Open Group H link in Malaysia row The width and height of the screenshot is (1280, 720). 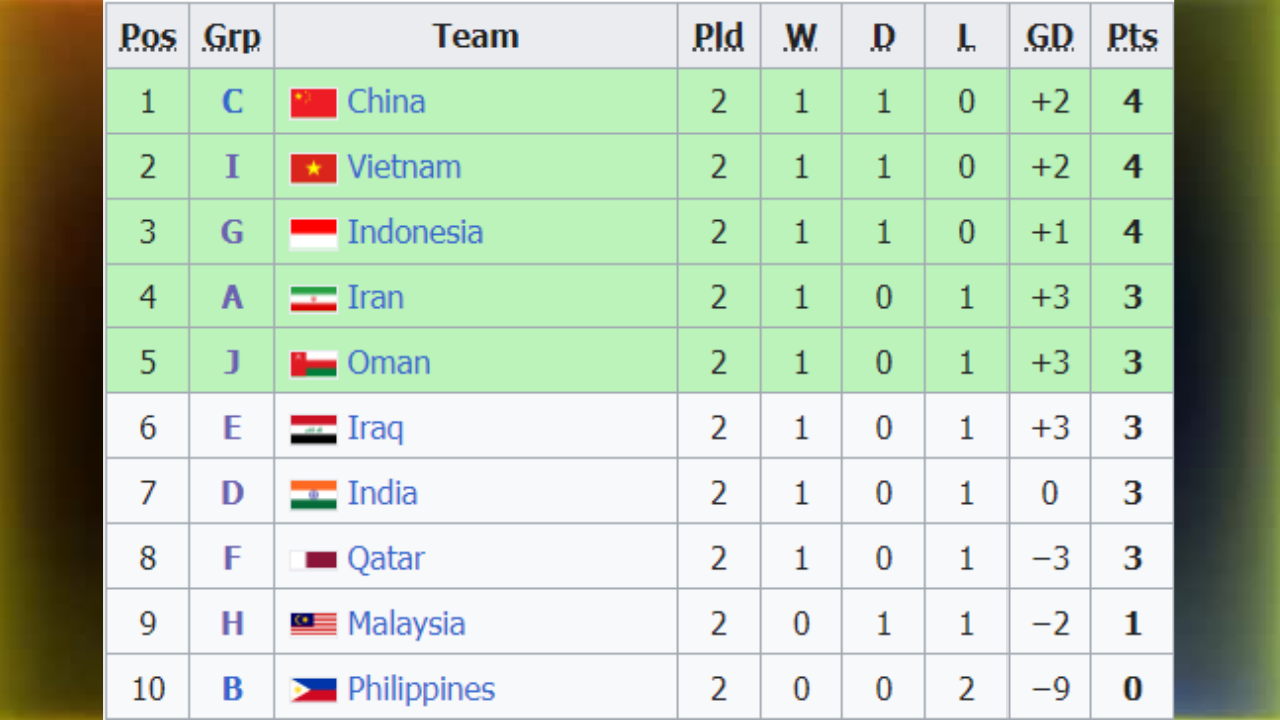point(232,624)
